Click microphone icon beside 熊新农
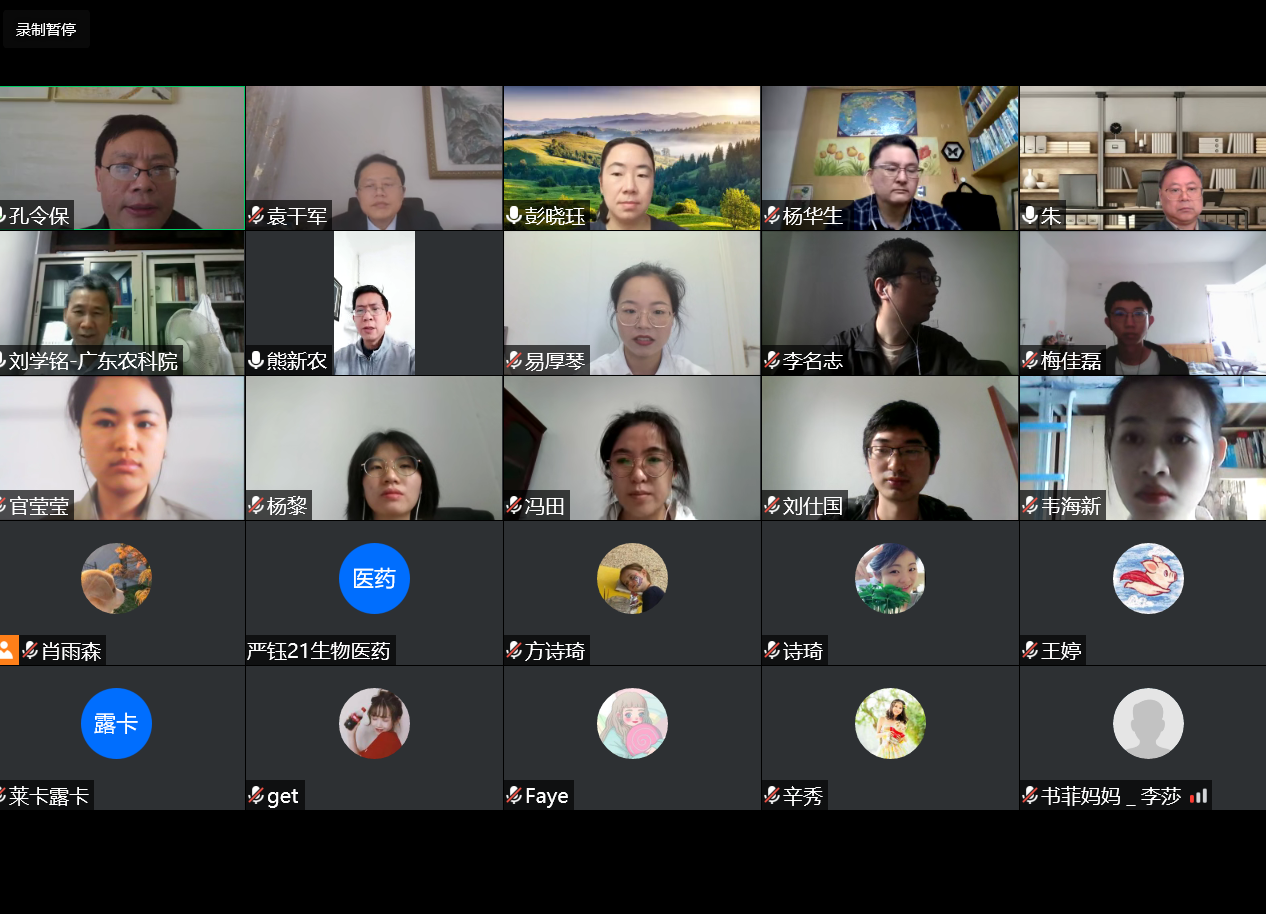Screen dimensions: 1266x914 (x=256, y=360)
